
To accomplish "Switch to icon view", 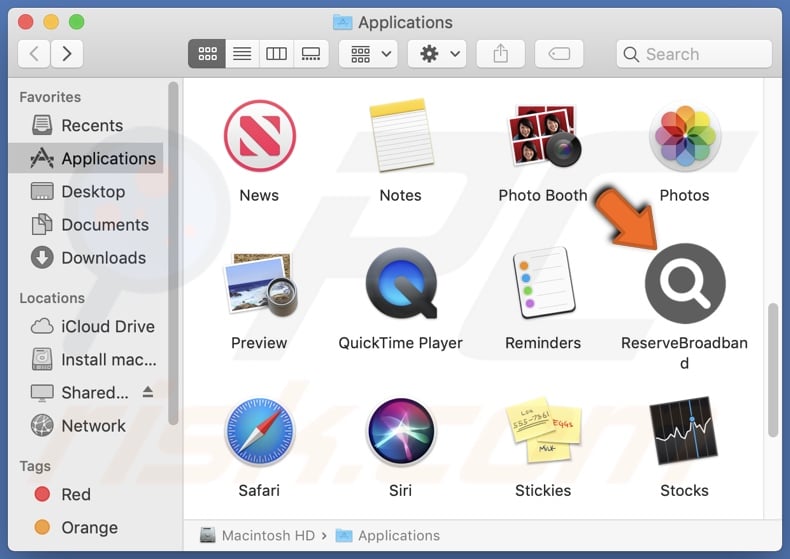I will [x=207, y=53].
